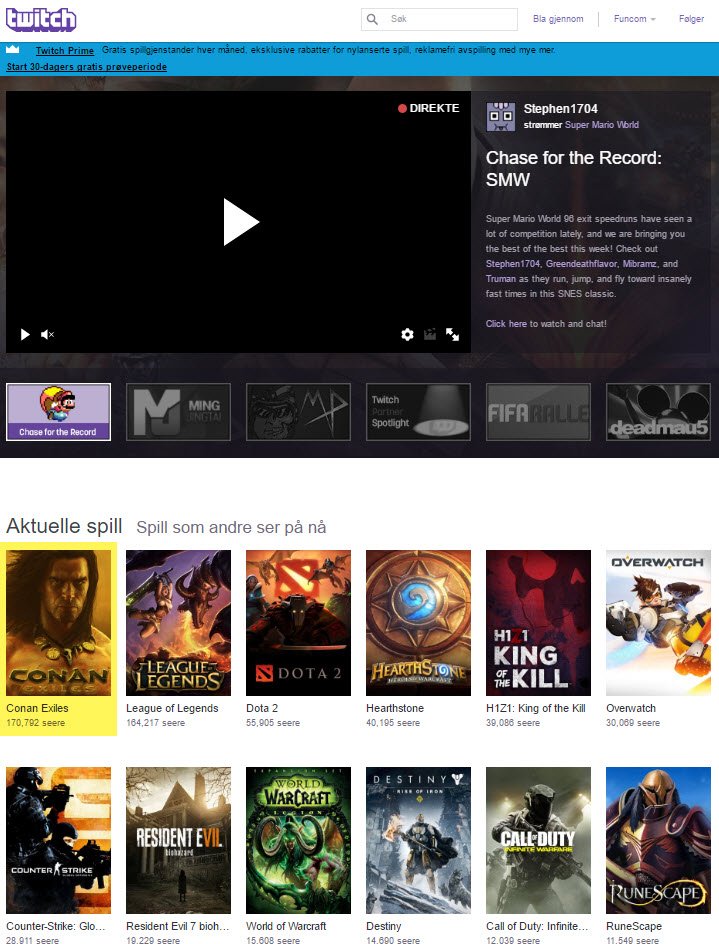
Task: Click the Destiny title text
Action: click(x=384, y=926)
